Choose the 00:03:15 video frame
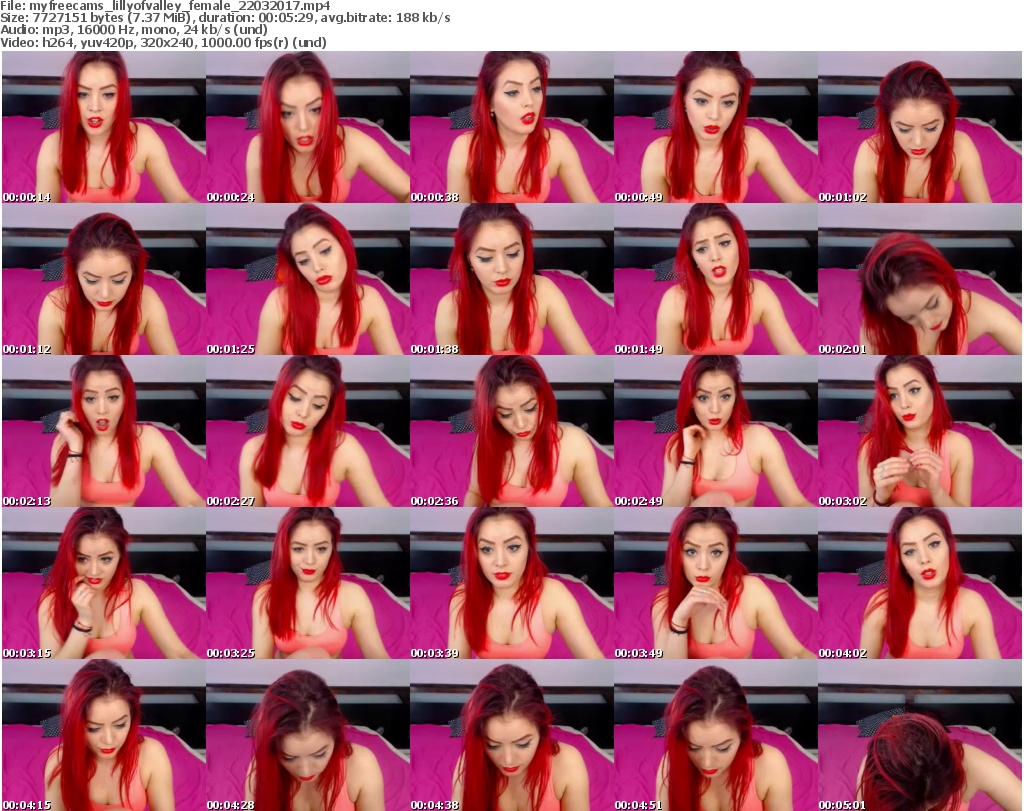Screen dimensions: 1024x811 (x=104, y=584)
